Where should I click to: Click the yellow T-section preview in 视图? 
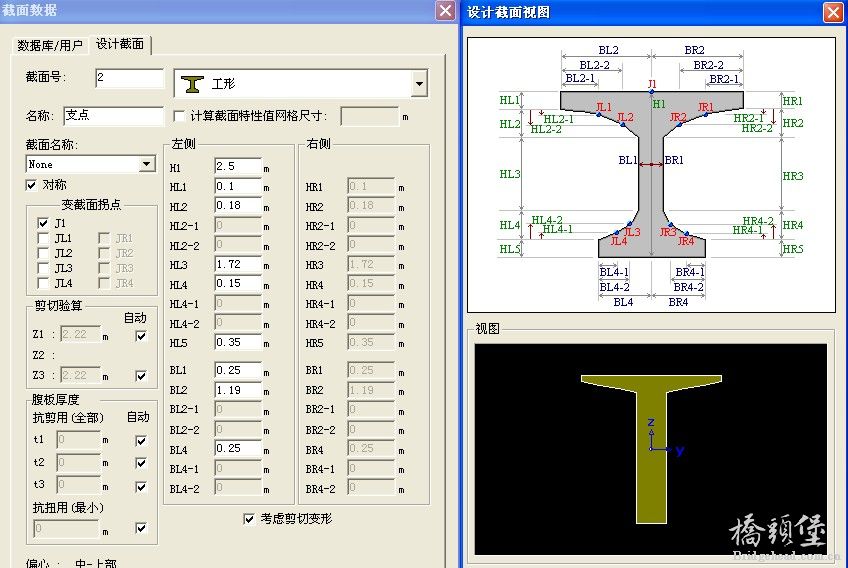point(651,449)
